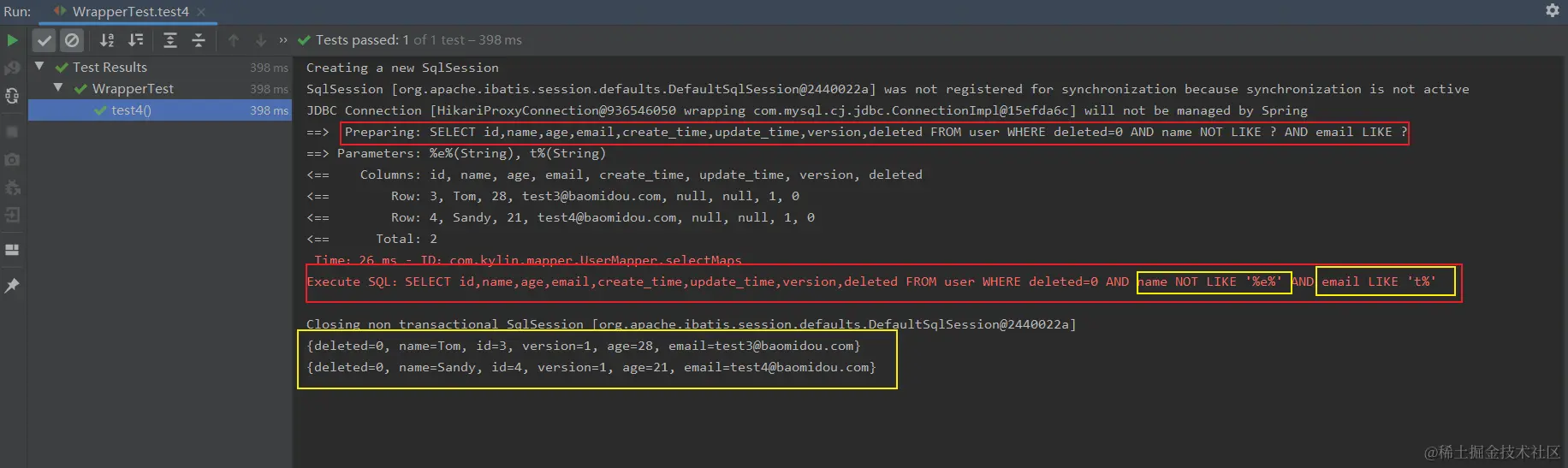Sort tests by duration
The height and width of the screenshot is (468, 1568).
coord(136,40)
